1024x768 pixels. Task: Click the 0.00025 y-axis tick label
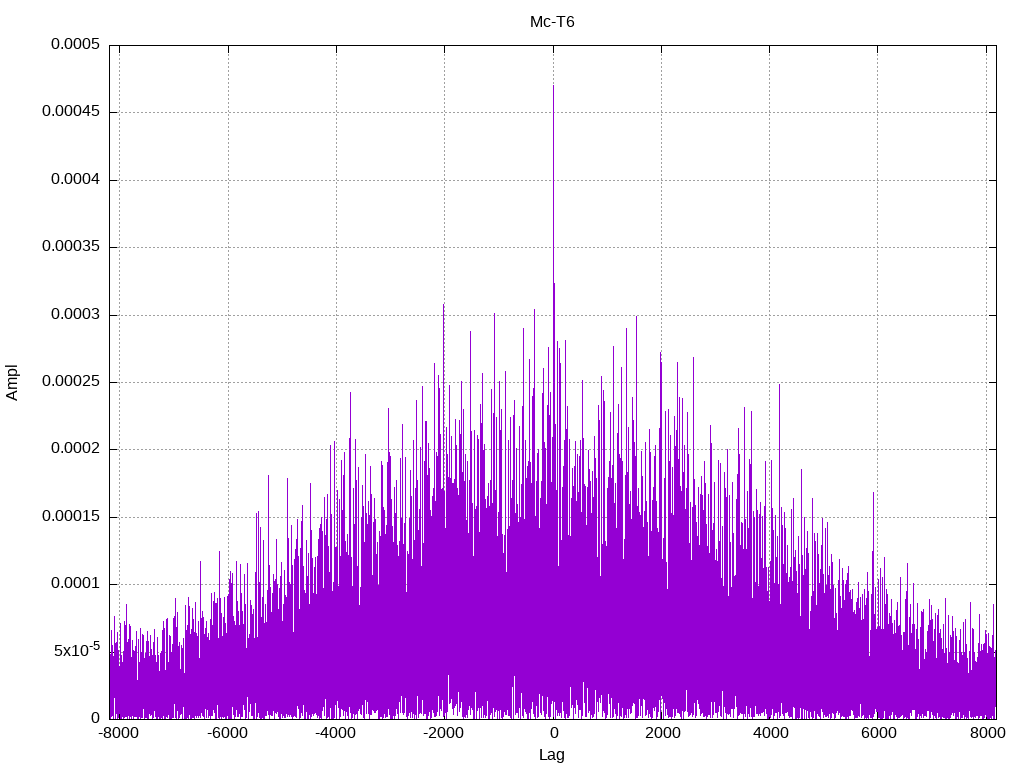[65, 382]
